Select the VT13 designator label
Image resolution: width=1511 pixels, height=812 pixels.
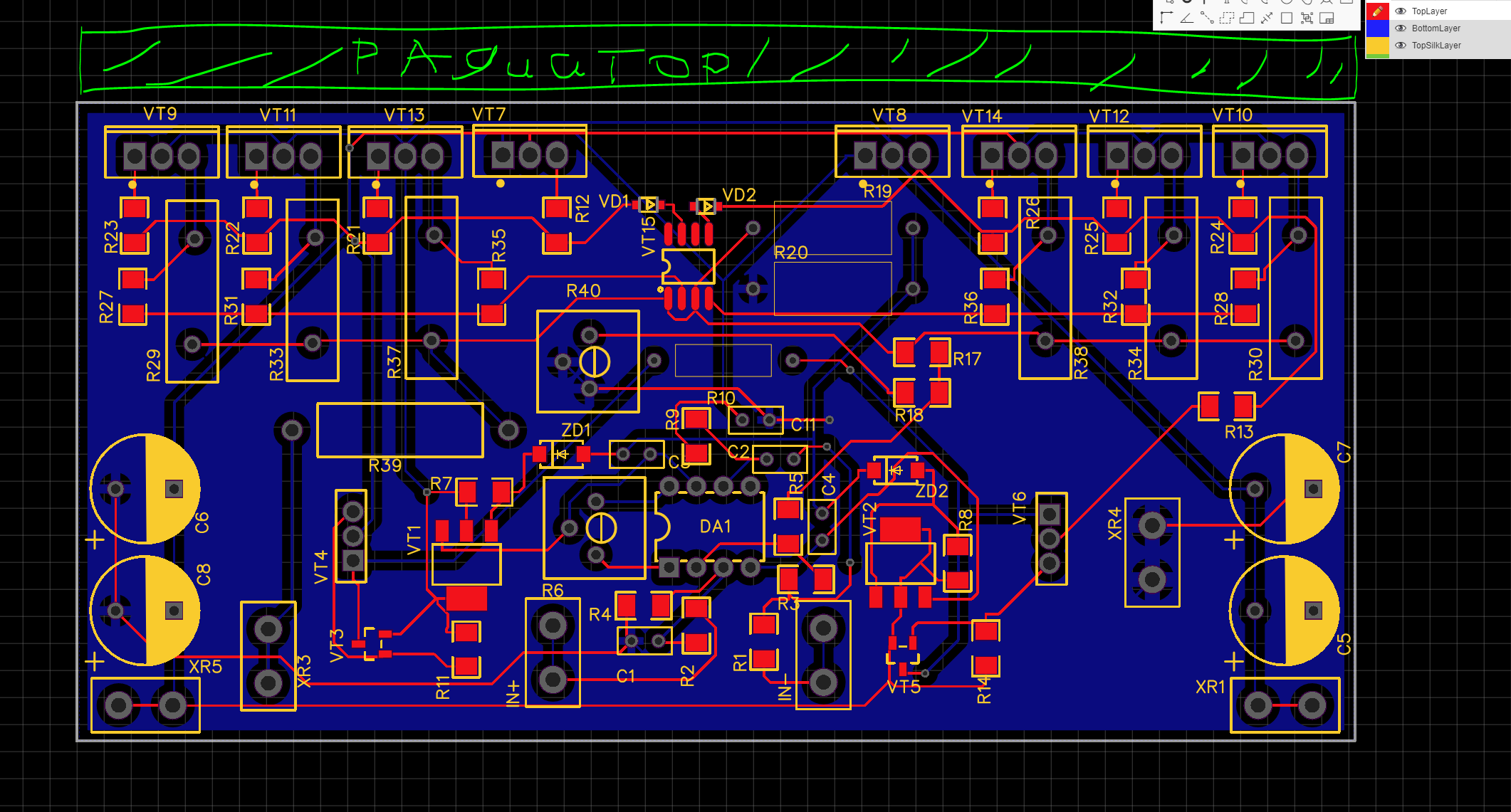[x=404, y=115]
